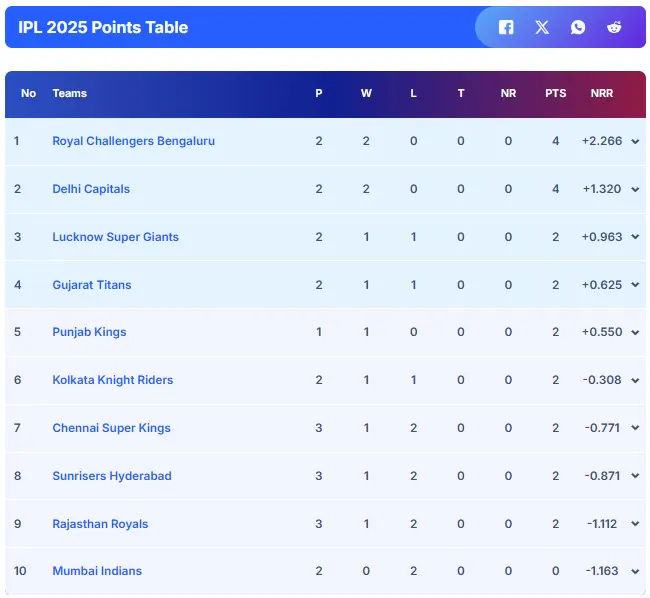
Task: Open Rajasthan Royals team link
Action: [x=100, y=524]
